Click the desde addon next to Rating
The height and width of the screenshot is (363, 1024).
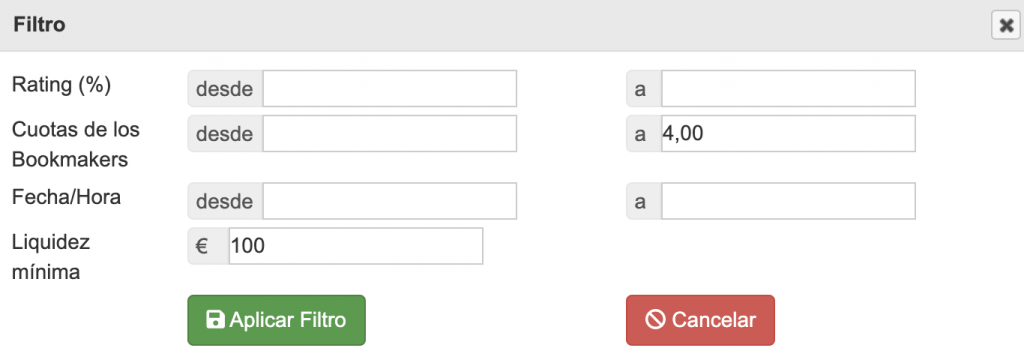click(x=225, y=89)
